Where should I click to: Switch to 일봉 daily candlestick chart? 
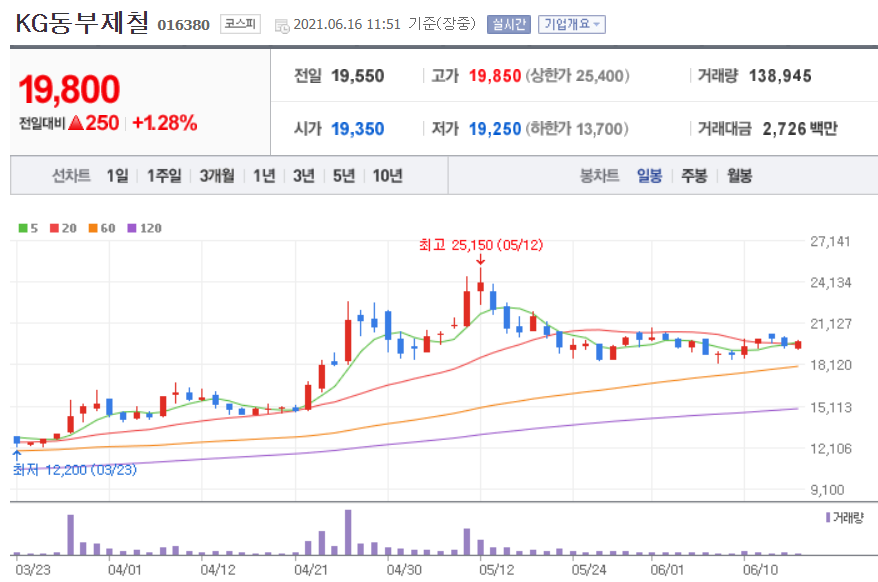(x=650, y=176)
